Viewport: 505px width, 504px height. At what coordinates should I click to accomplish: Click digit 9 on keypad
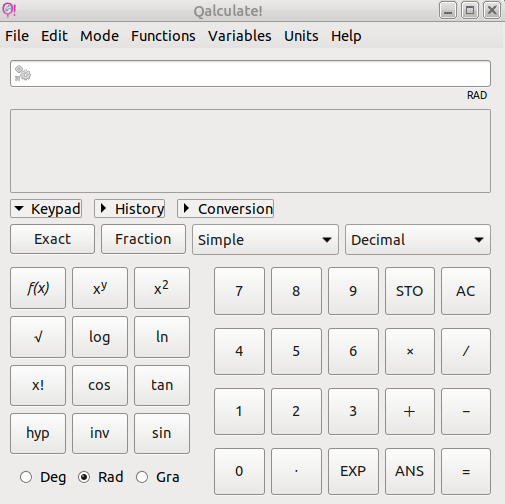(x=353, y=291)
